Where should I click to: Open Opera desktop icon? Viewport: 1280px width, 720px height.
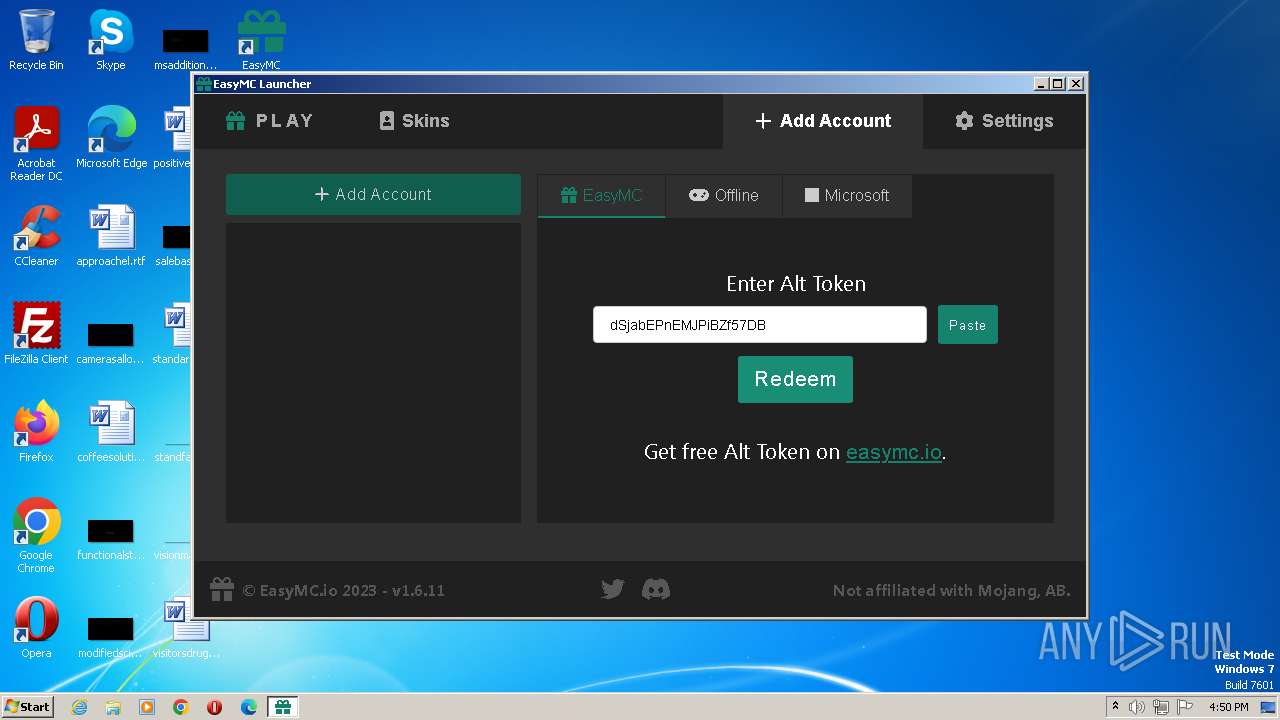click(36, 628)
